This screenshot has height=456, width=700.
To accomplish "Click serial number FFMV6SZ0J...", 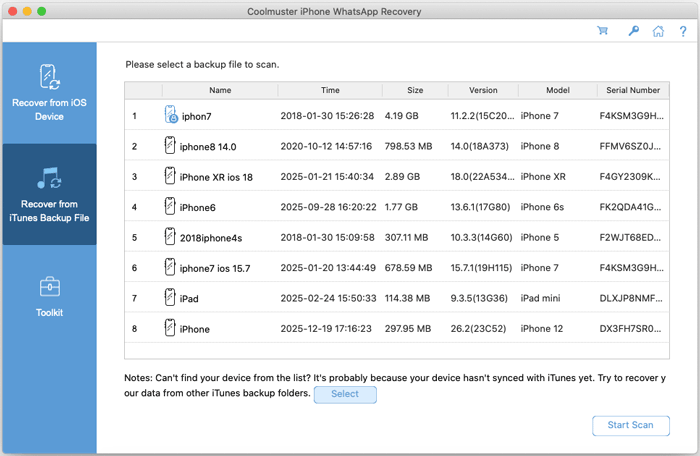I will 630,146.
